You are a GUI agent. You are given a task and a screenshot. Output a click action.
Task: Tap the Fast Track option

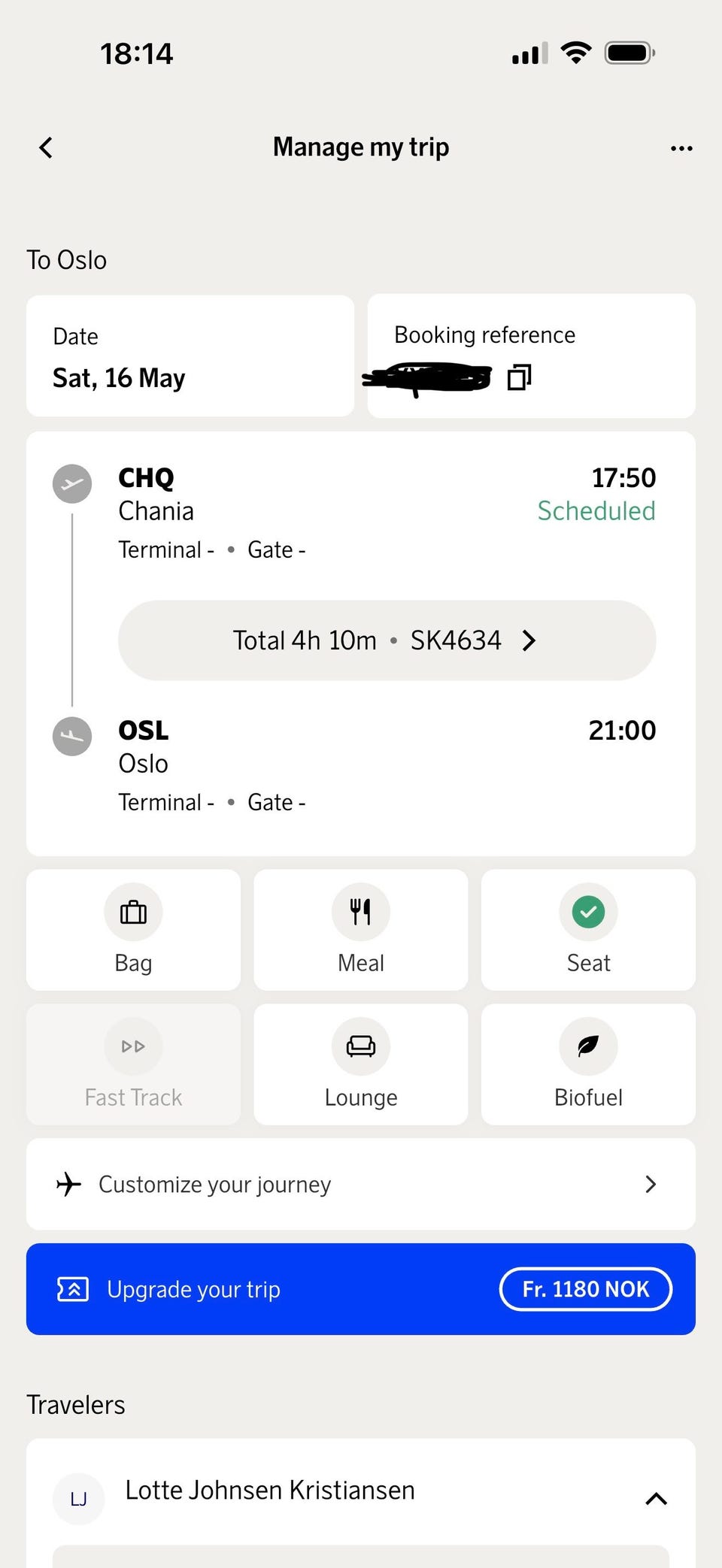[x=133, y=1064]
